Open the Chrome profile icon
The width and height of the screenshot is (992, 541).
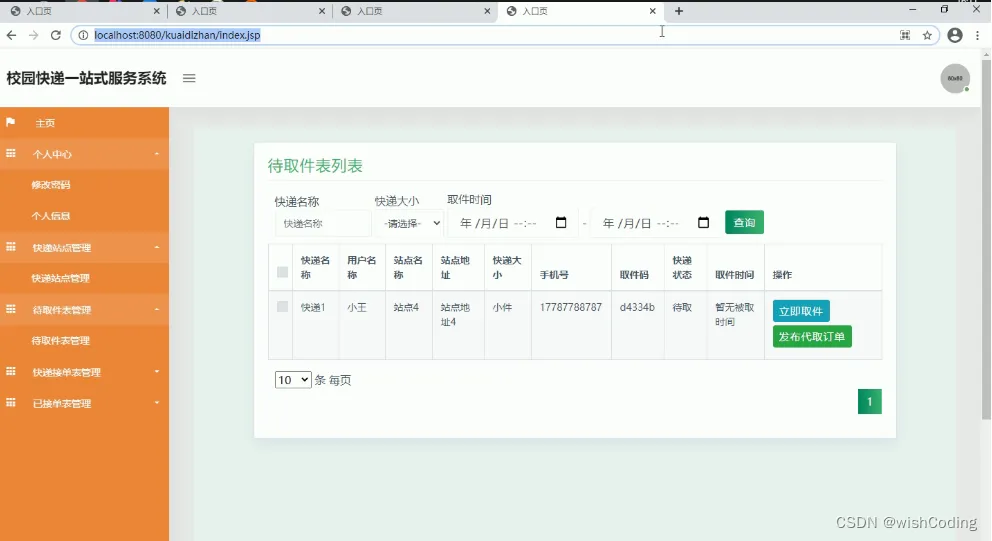[955, 35]
